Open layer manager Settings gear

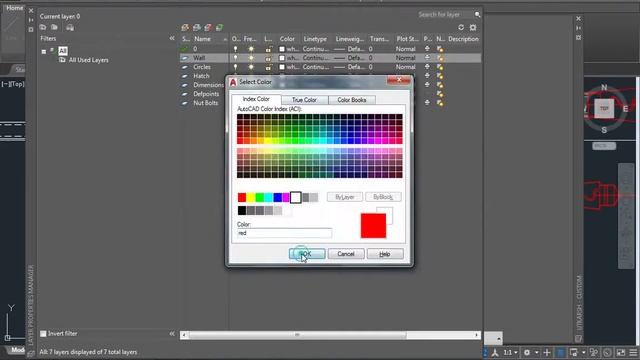[x=473, y=27]
